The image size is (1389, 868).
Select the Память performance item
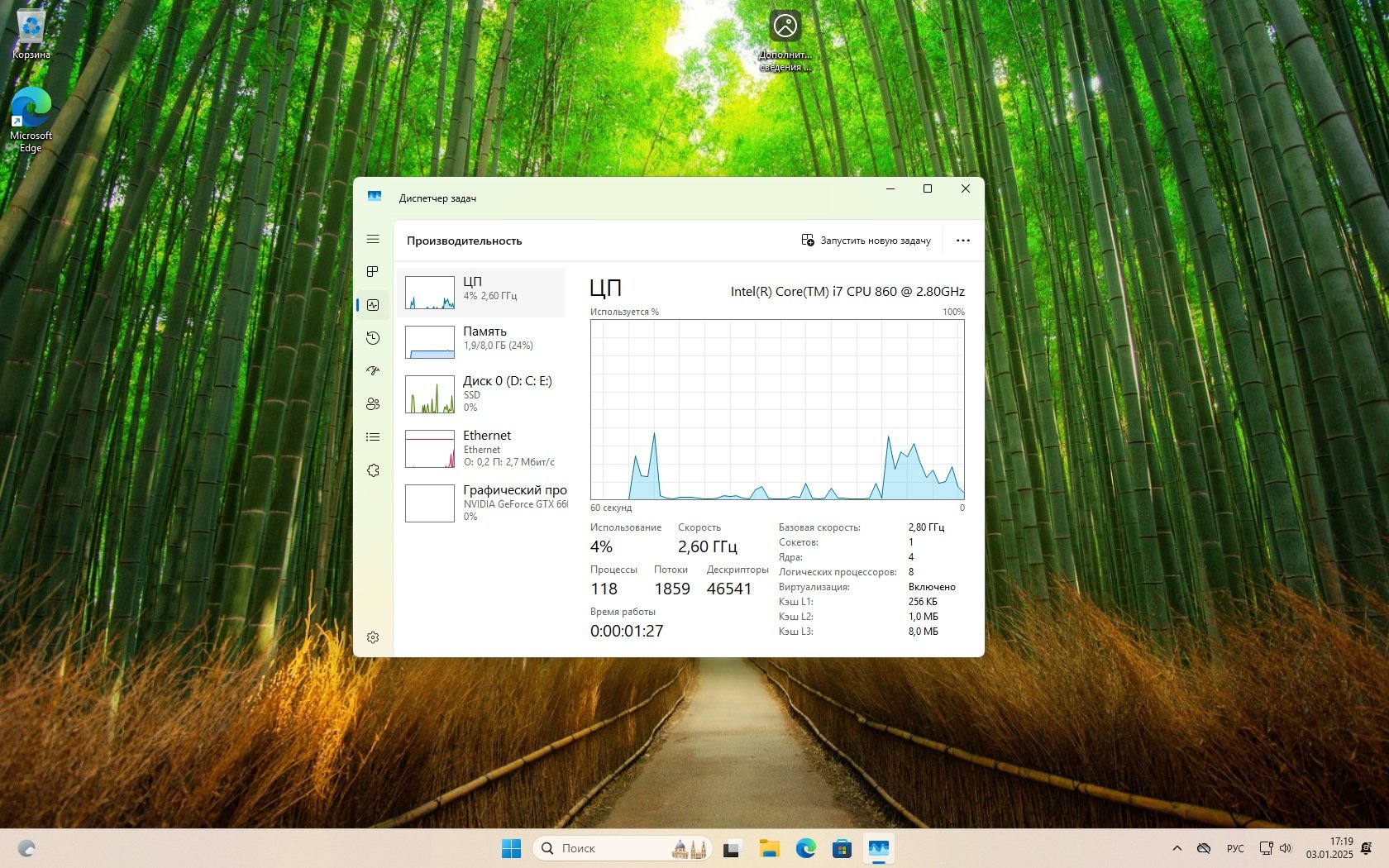[x=481, y=342]
